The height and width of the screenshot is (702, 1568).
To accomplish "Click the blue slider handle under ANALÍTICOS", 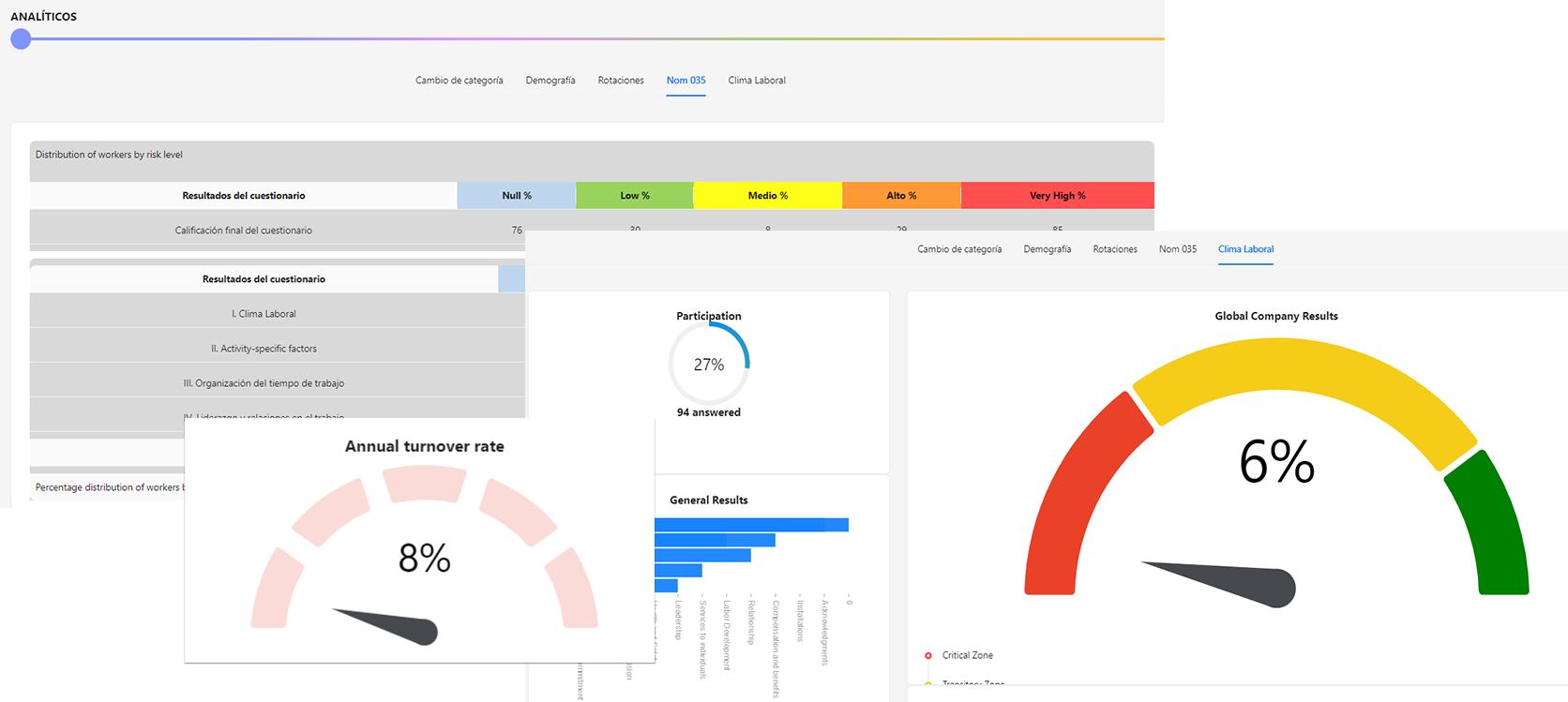I will point(21,39).
